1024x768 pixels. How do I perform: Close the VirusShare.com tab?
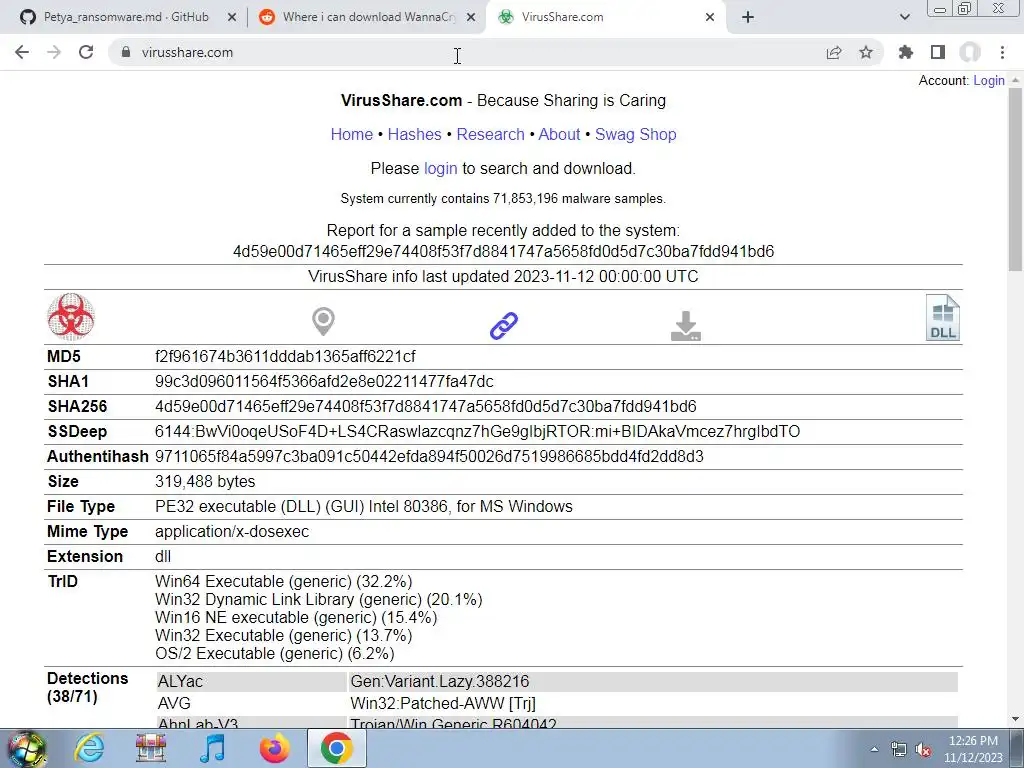pyautogui.click(x=710, y=18)
